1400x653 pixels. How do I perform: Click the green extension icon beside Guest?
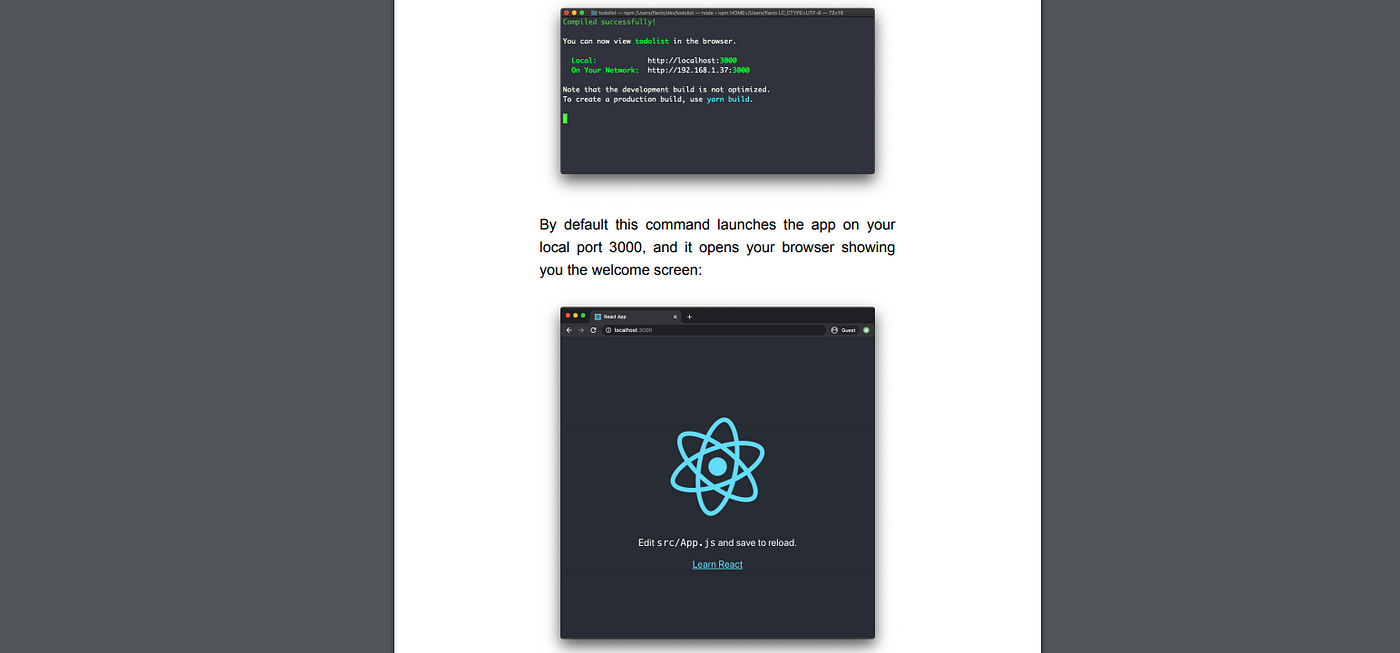pos(866,330)
